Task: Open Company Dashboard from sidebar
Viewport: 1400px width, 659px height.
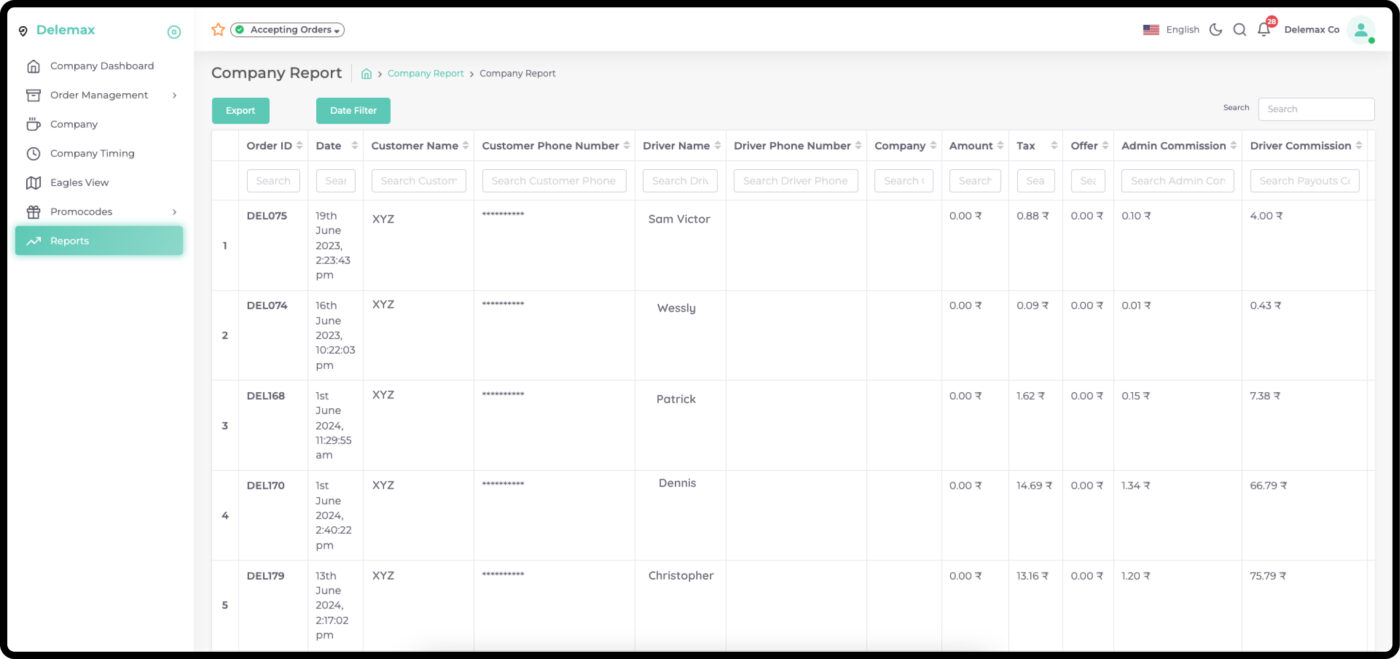Action: 101,66
